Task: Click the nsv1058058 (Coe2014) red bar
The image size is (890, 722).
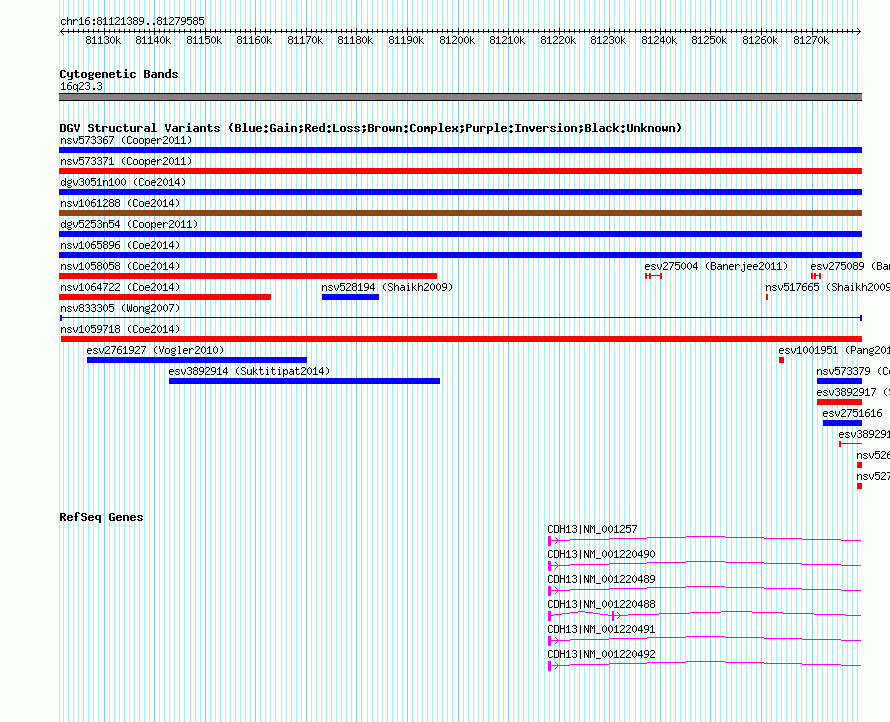Action: coord(248,276)
